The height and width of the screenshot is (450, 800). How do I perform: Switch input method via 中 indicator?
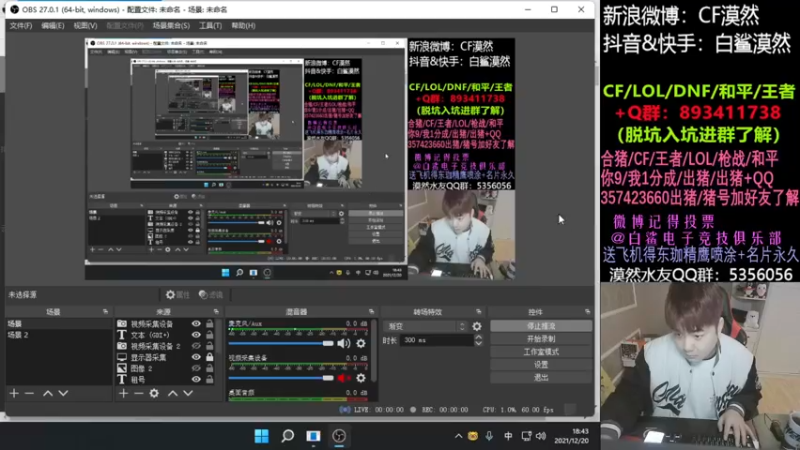[x=508, y=436]
